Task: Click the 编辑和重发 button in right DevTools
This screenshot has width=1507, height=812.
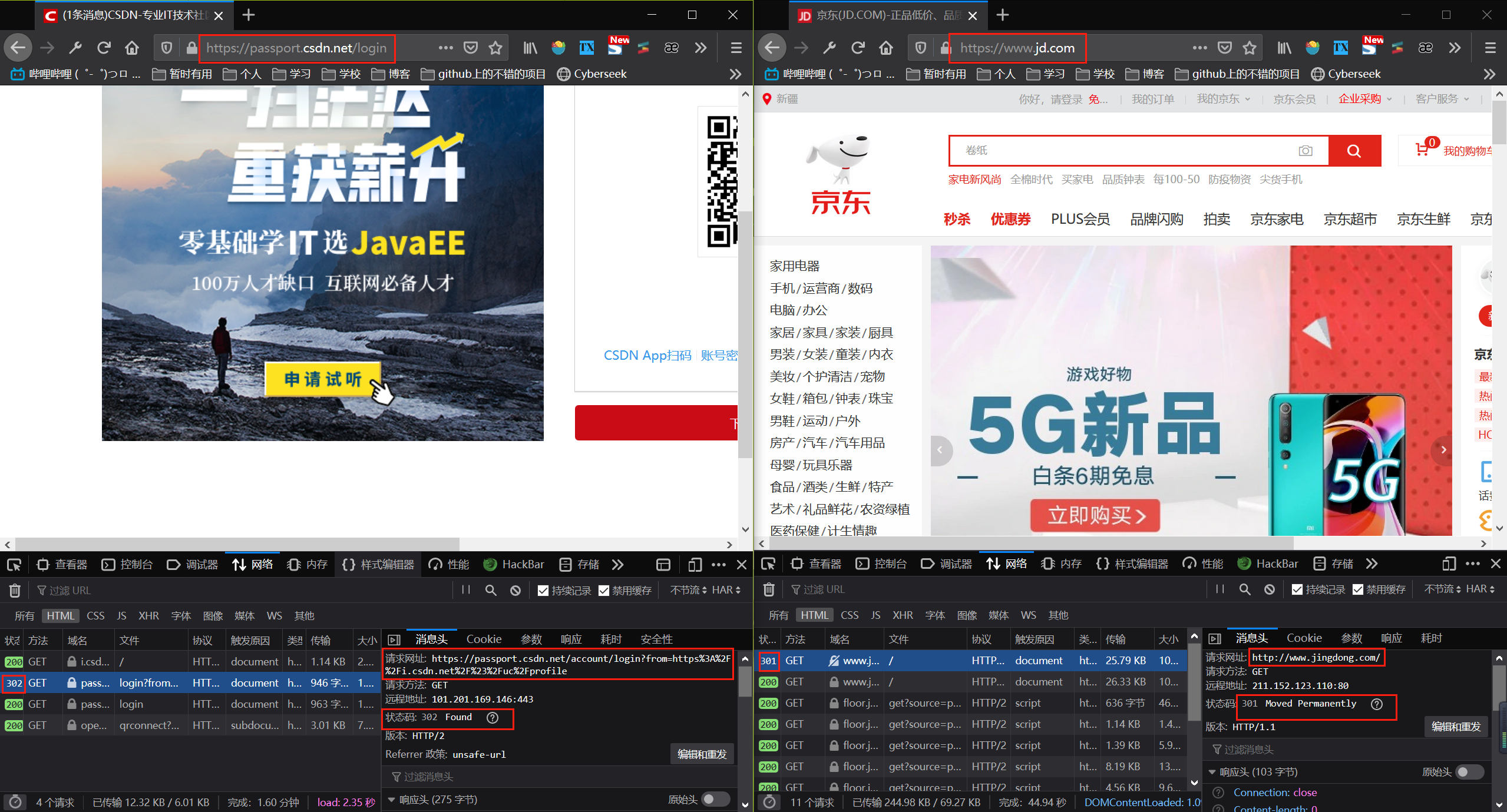Action: tap(1456, 727)
